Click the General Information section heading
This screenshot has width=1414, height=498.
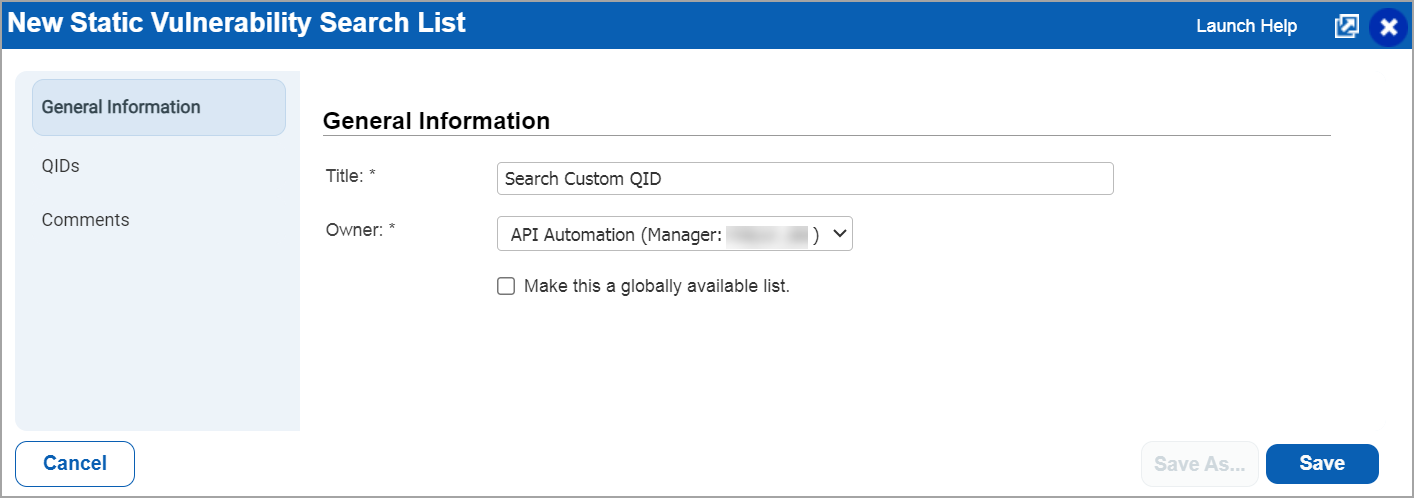click(x=436, y=121)
